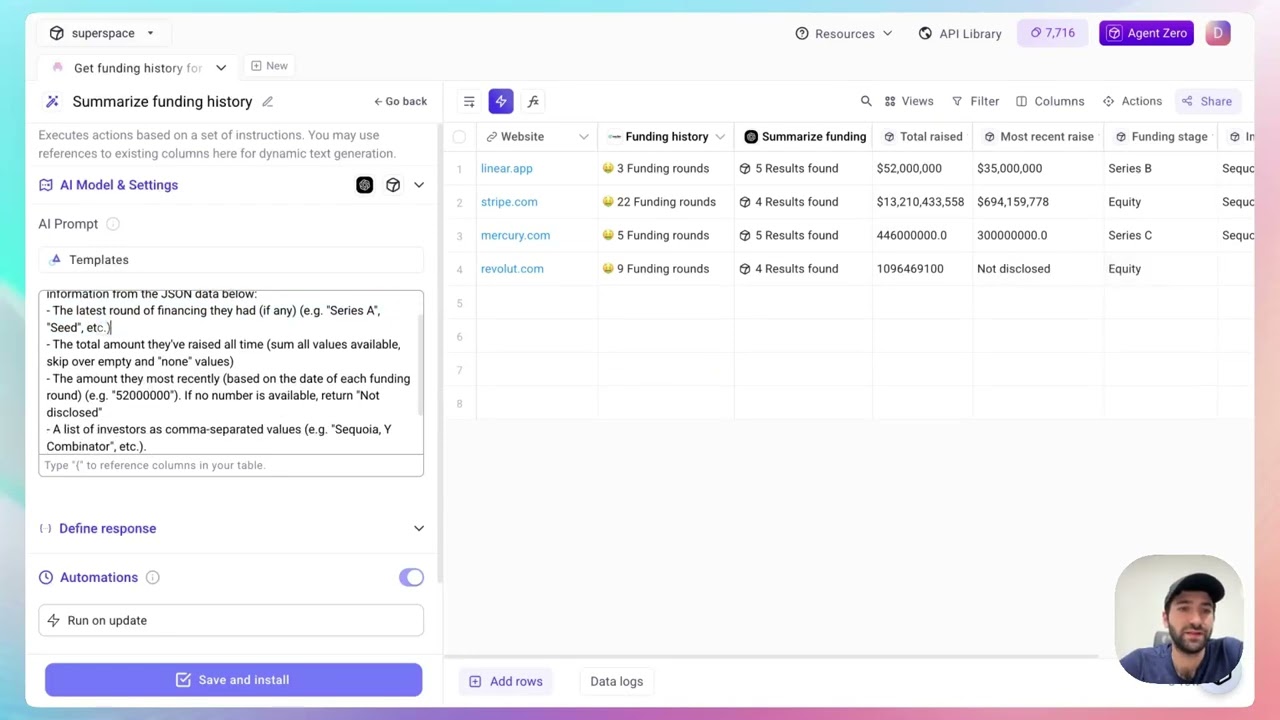Toggle the Automations switch off
The image size is (1280, 720).
tap(411, 577)
